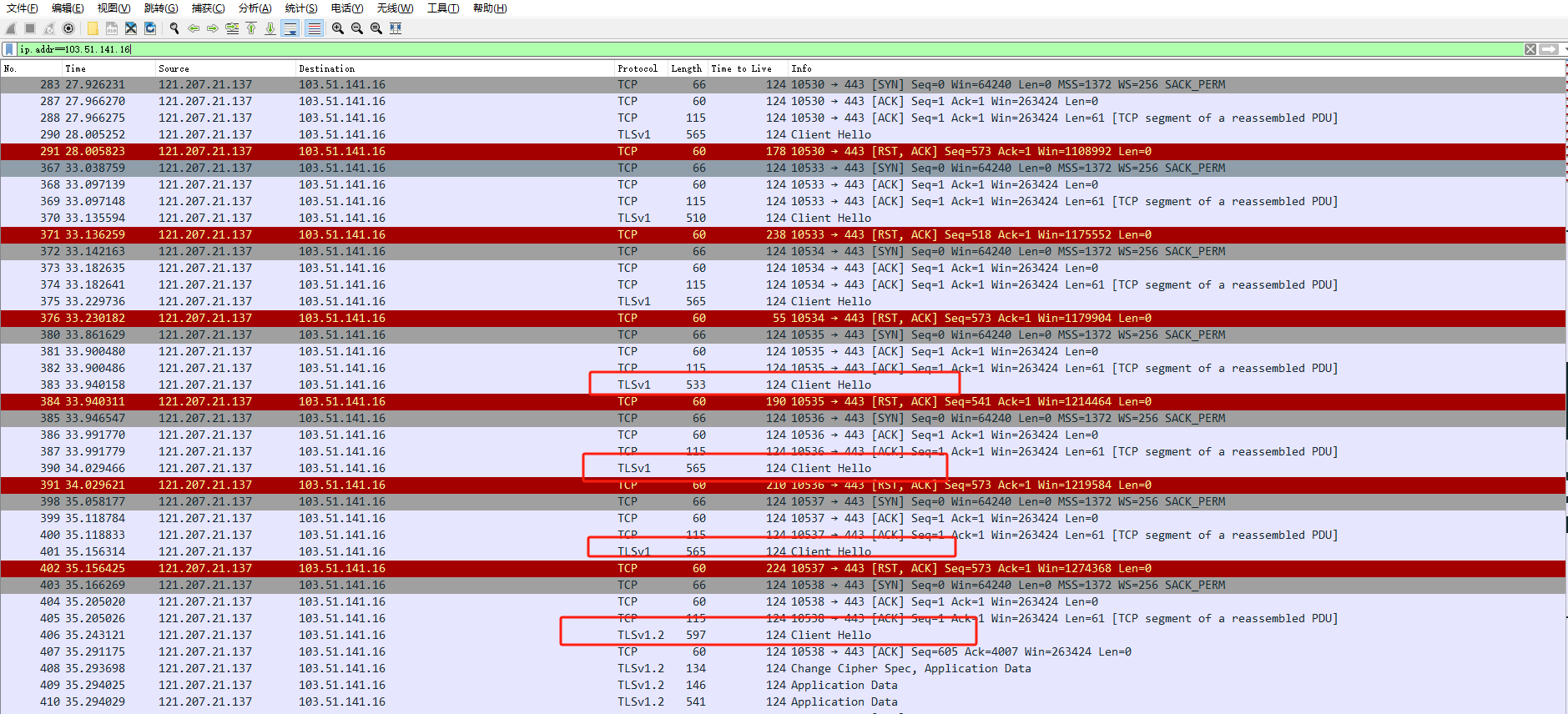This screenshot has width=1568, height=714.
Task: Open the find packet magnifier tool
Action: tap(174, 28)
